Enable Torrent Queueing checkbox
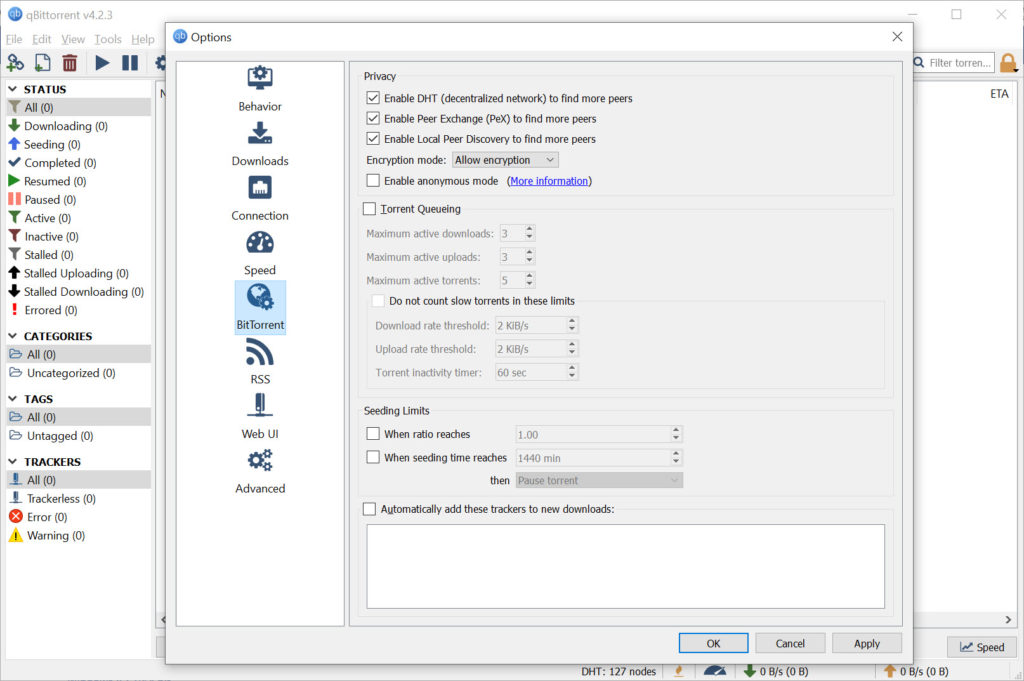Screen dimensions: 1024x681 pyautogui.click(x=370, y=209)
